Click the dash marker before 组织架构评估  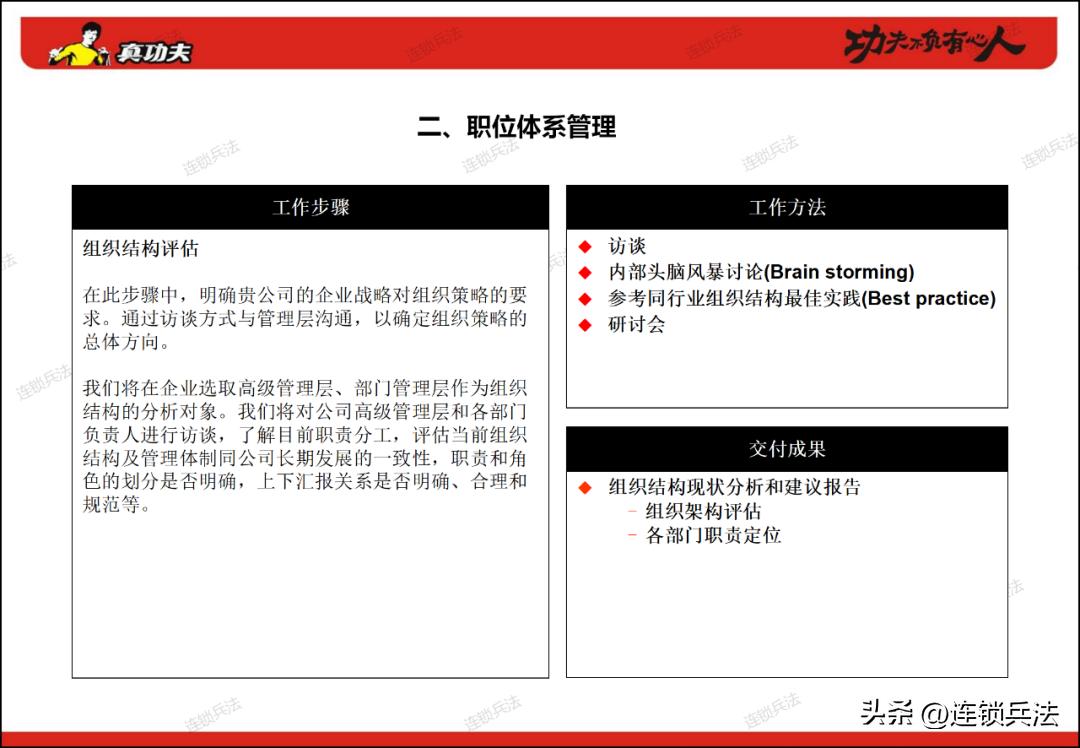click(631, 511)
